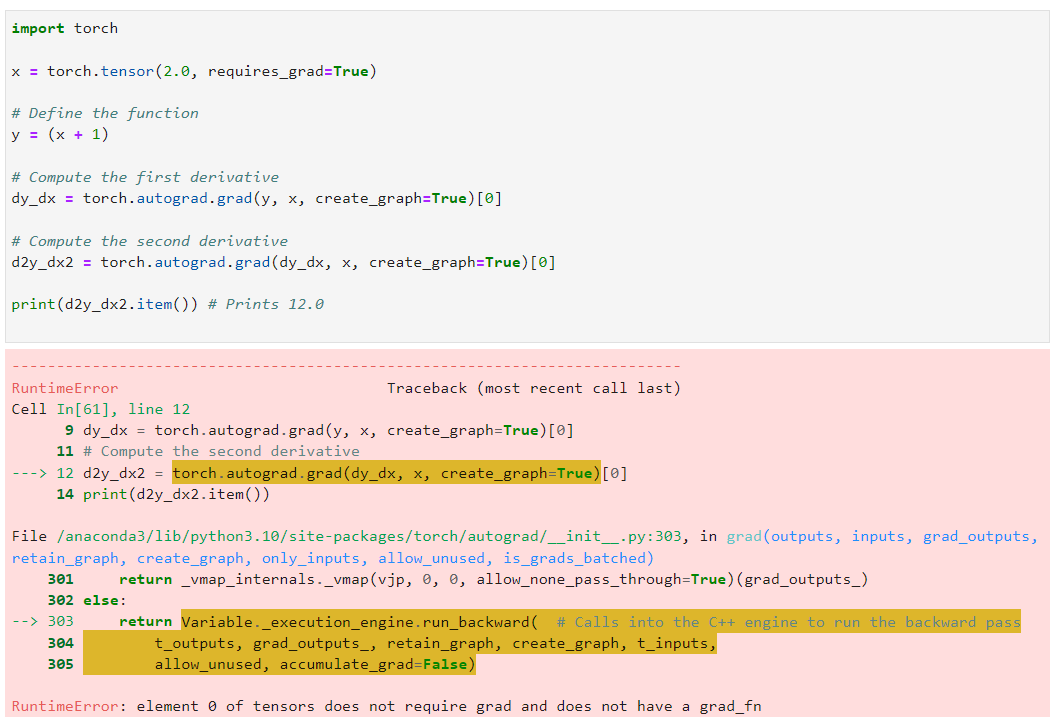Click the 'Prints 12.0' inline comment
The width and height of the screenshot is (1064, 724).
pos(266,304)
